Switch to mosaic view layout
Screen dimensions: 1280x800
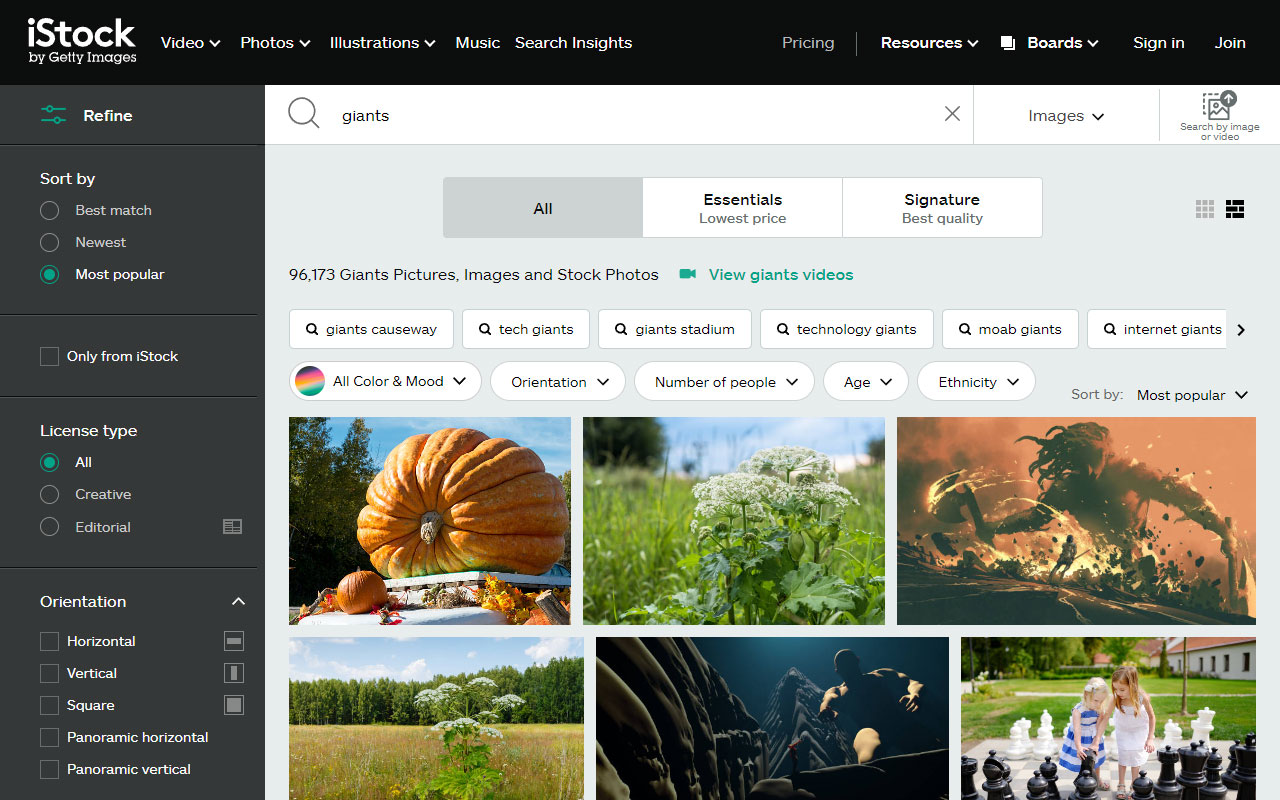click(x=1235, y=209)
